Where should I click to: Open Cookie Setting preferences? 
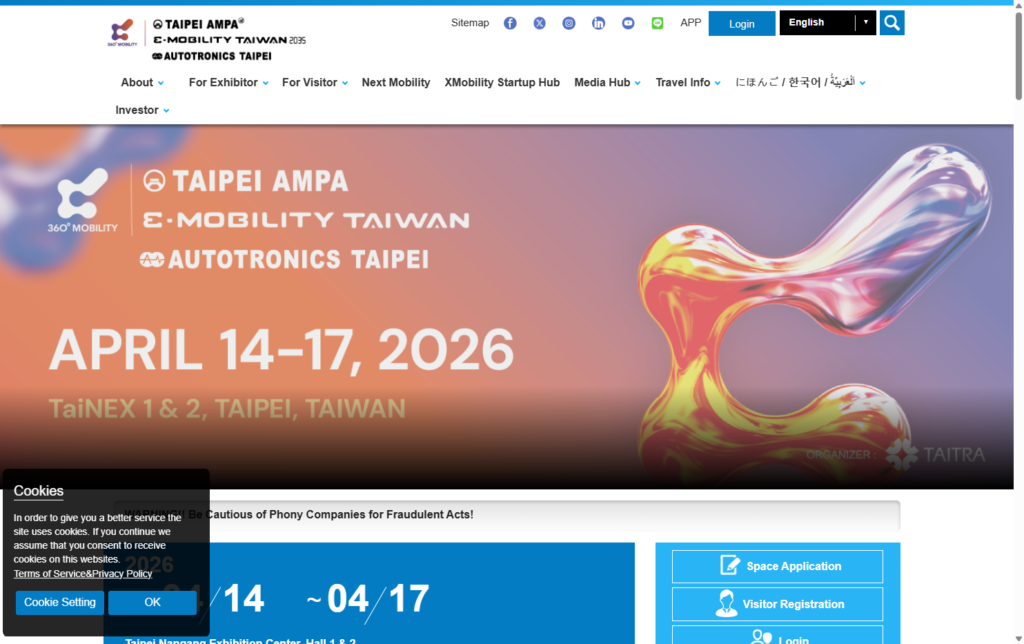coord(59,602)
